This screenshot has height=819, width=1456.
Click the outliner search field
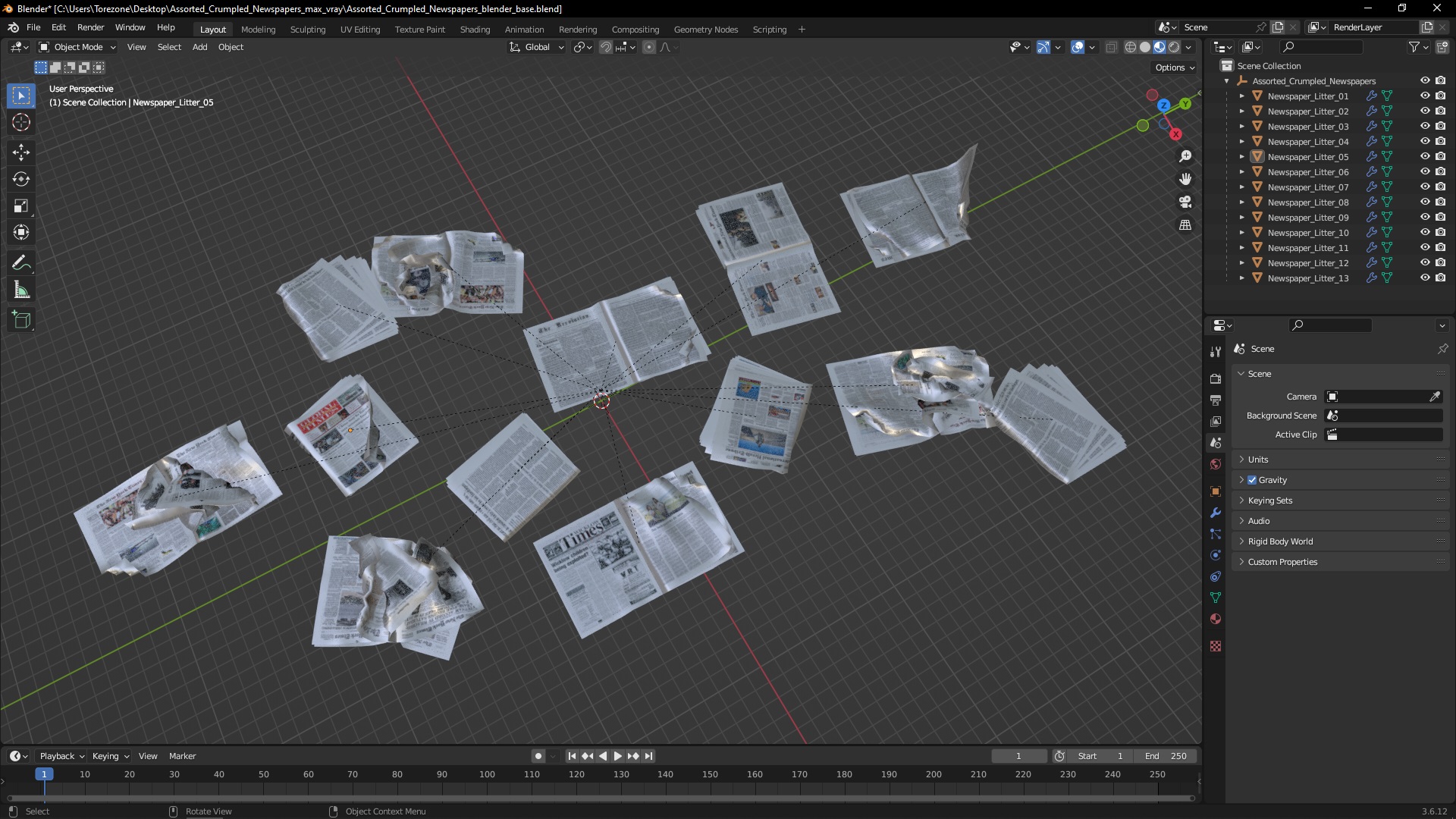pos(1320,47)
